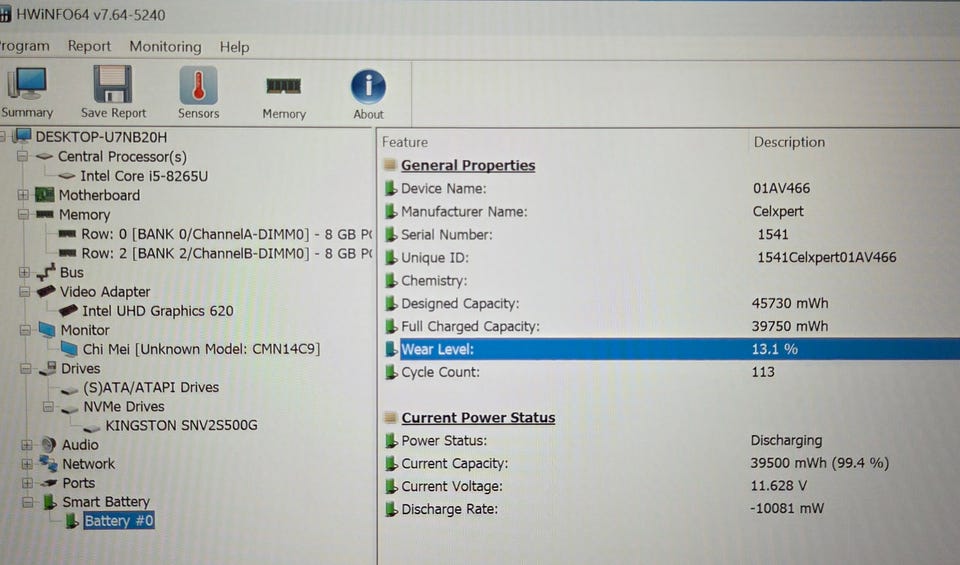Expand the Network node
Screen dimensions: 960x565
tap(27, 463)
